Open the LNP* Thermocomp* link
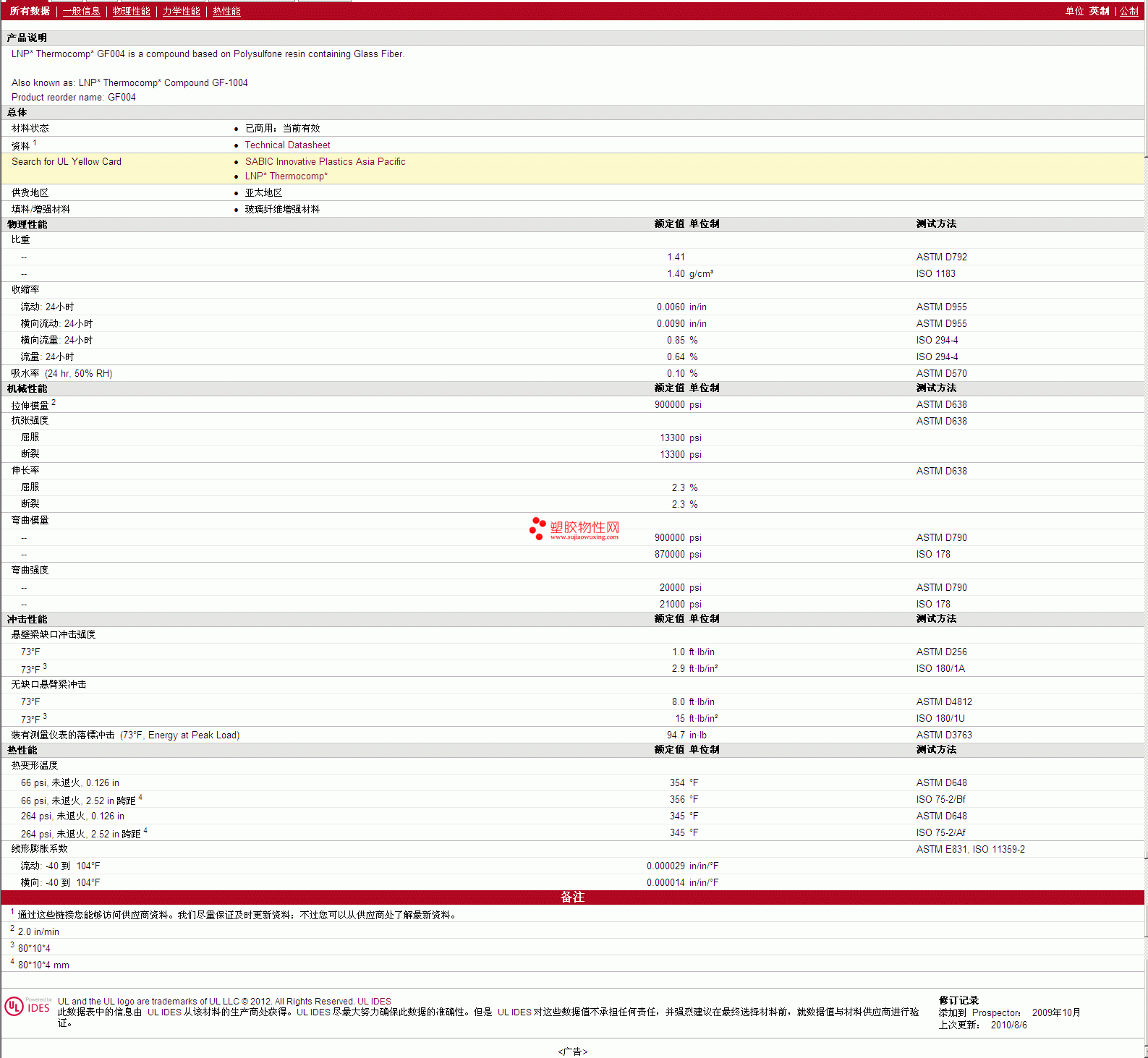 click(286, 176)
